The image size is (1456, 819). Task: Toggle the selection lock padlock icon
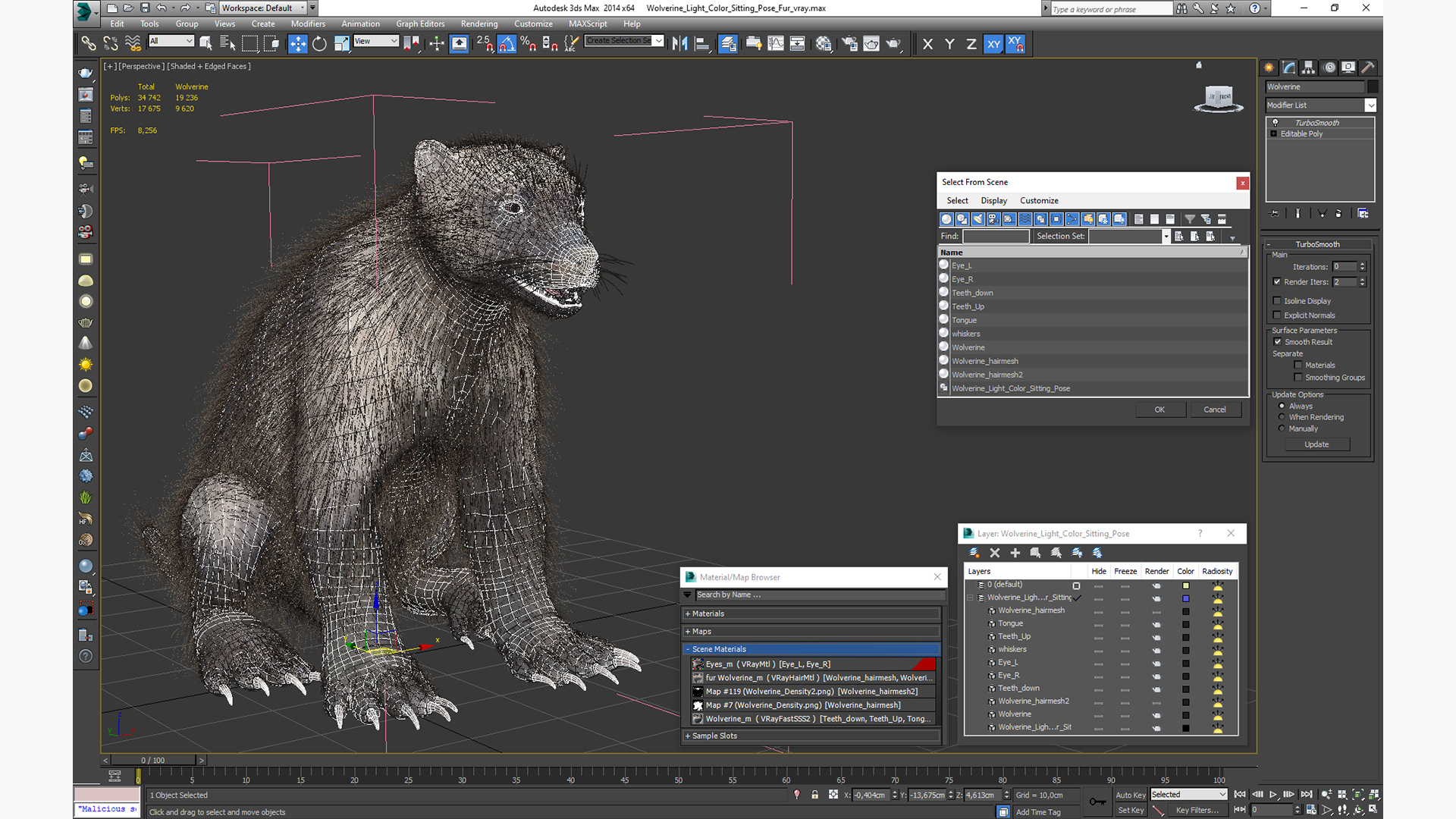point(815,795)
